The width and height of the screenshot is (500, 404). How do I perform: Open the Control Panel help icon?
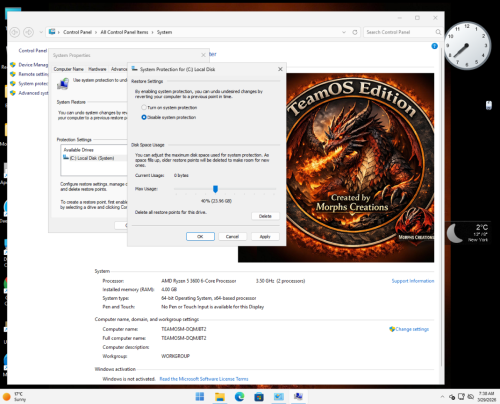pos(434,46)
